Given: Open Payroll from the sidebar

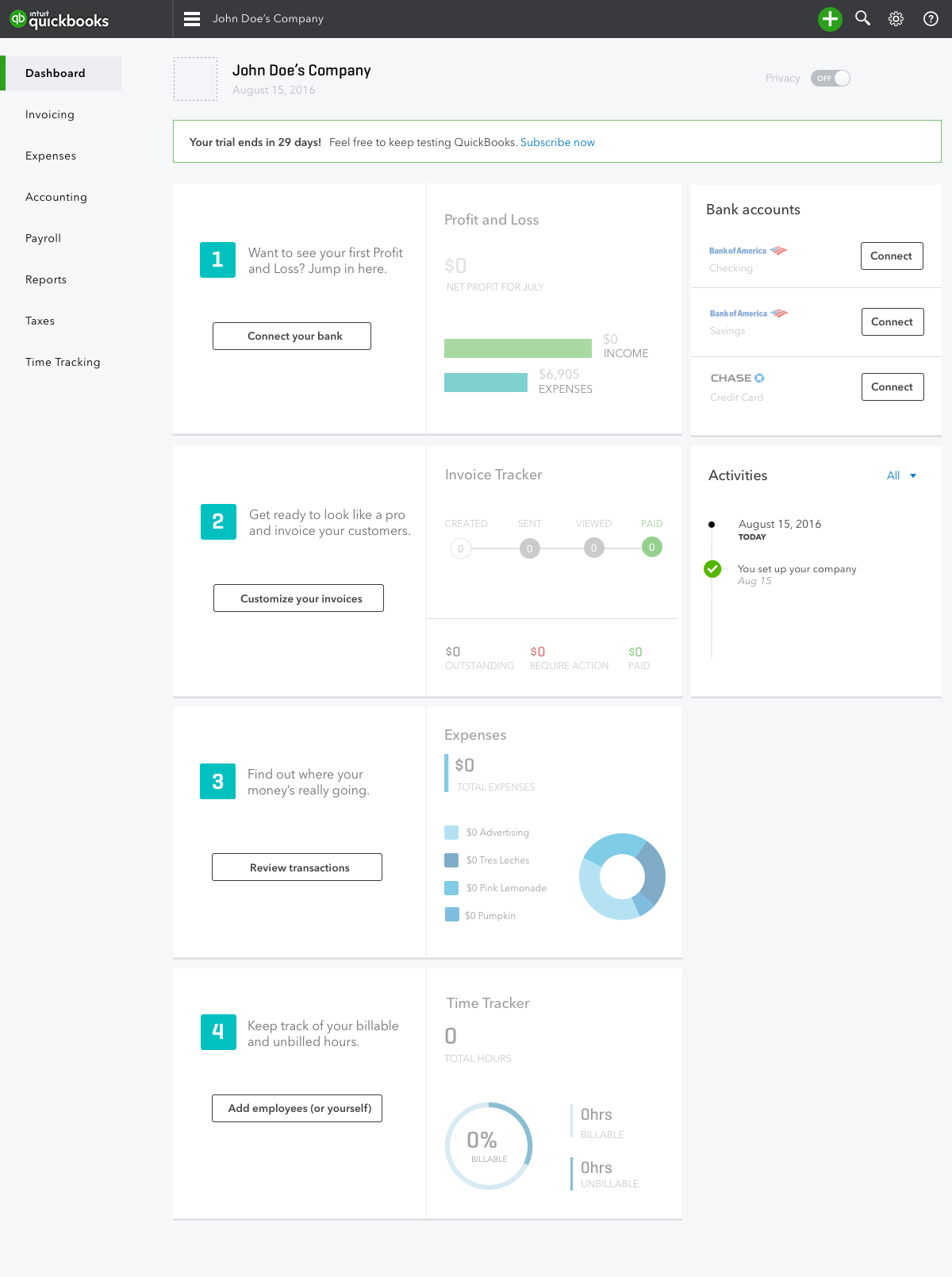Looking at the screenshot, I should pyautogui.click(x=44, y=239).
